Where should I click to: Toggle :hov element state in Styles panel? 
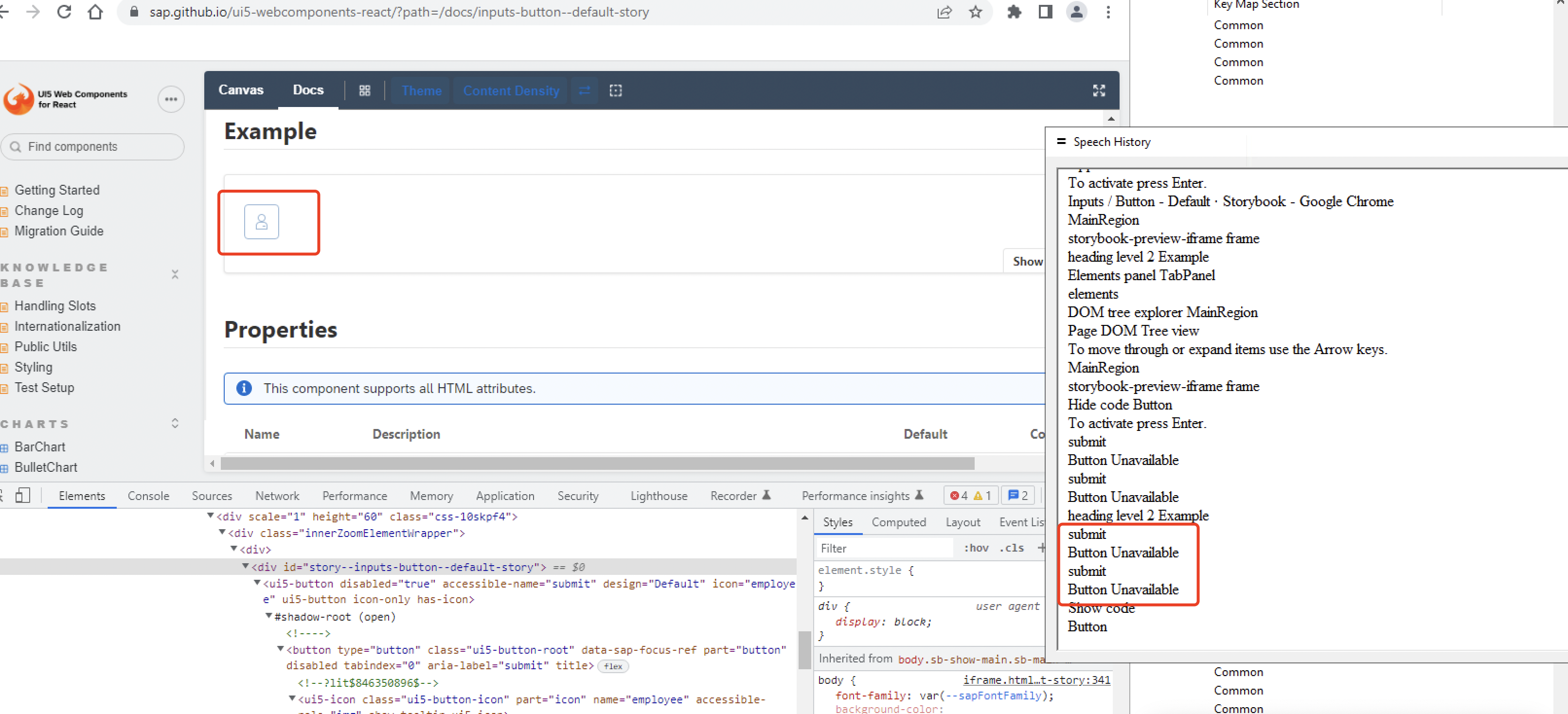pyautogui.click(x=976, y=548)
